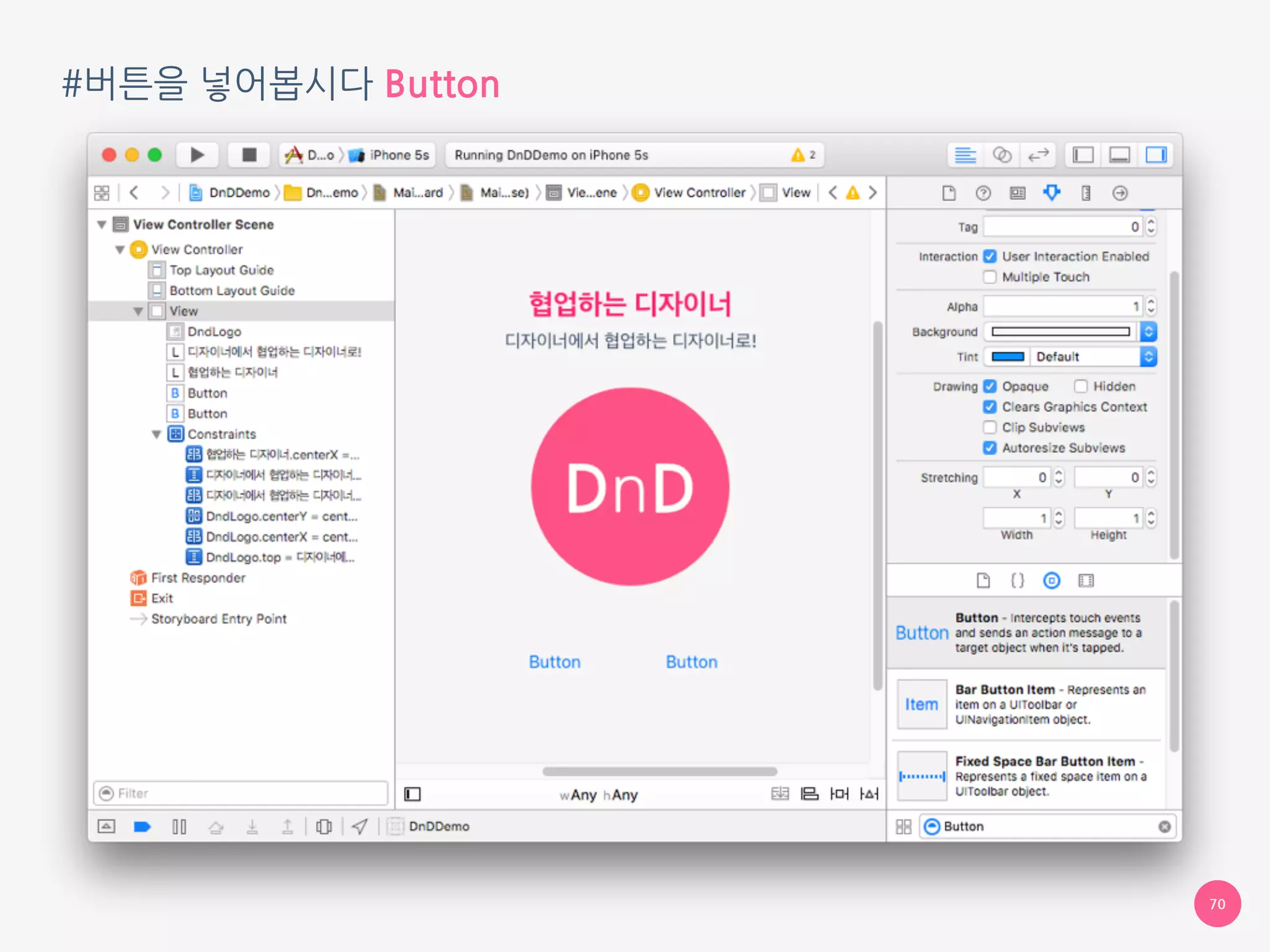1270x952 pixels.
Task: Open the Stack tool in canvas bar
Action: point(780,794)
